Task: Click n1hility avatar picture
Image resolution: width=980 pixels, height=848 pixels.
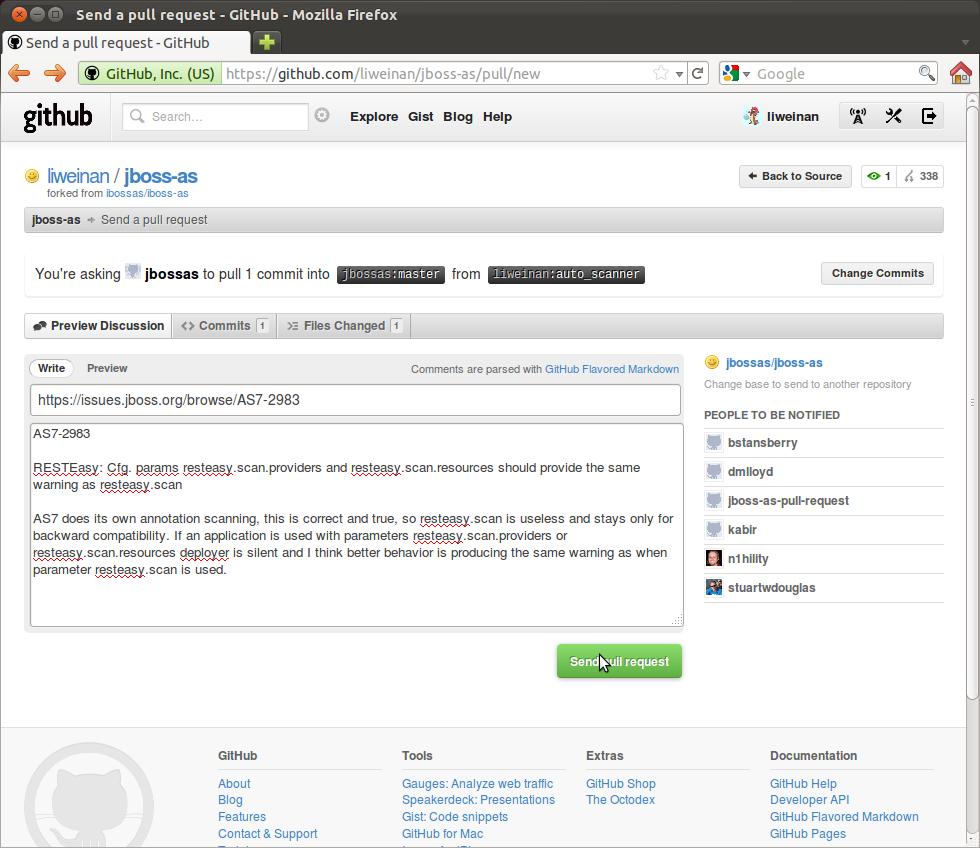Action: click(714, 558)
